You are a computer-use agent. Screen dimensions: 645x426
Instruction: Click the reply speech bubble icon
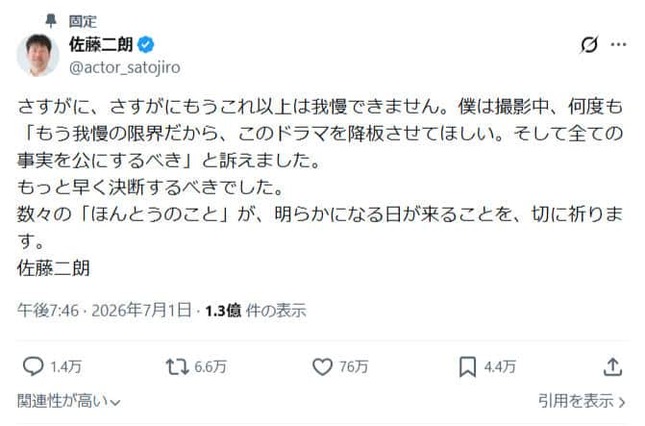(33, 366)
